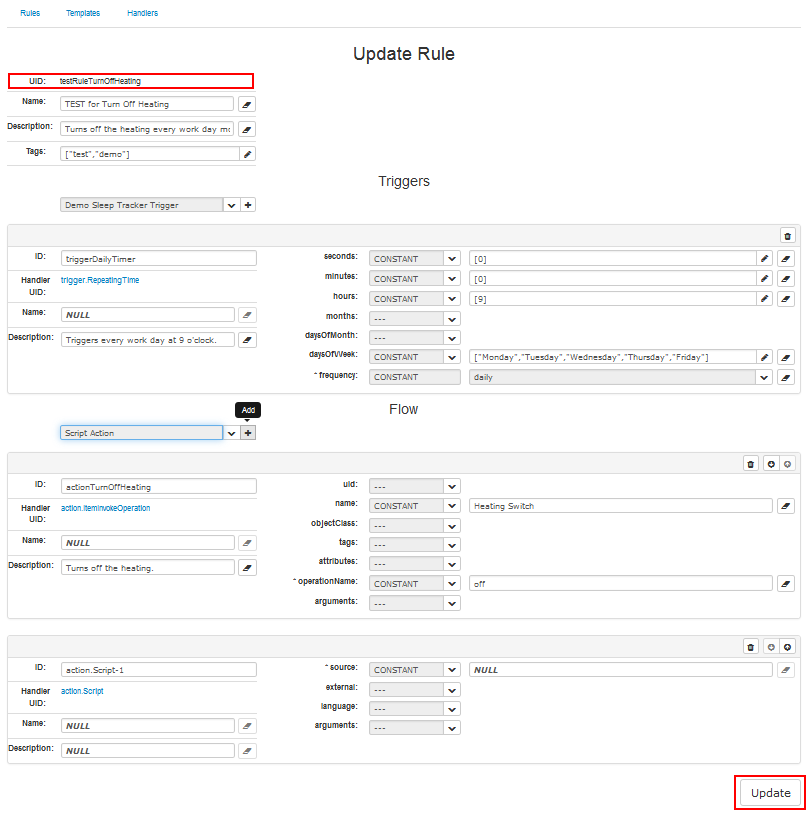Open the Templates tab

pos(83,13)
